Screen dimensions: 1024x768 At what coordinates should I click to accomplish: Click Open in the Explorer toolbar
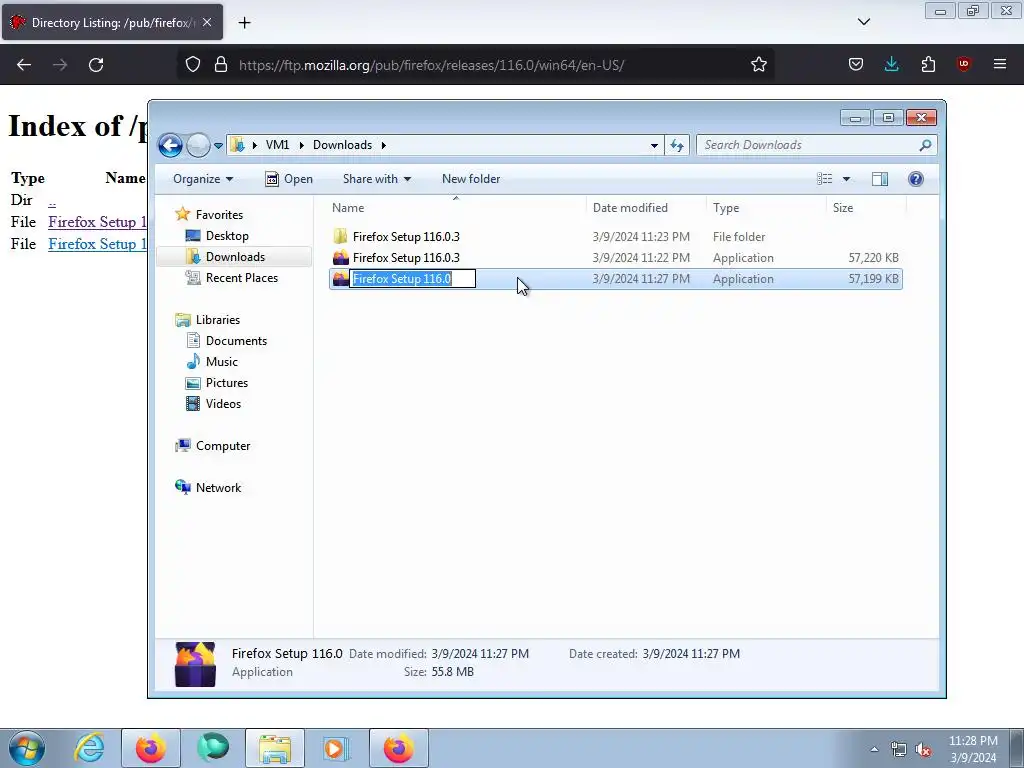coord(289,179)
